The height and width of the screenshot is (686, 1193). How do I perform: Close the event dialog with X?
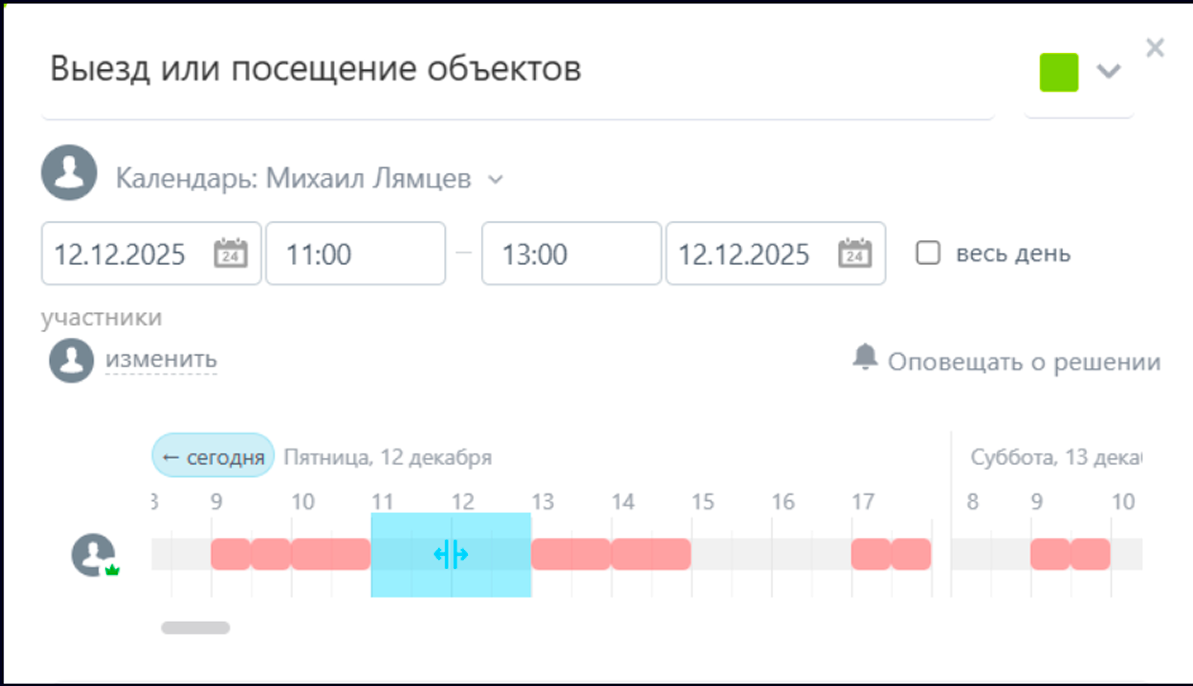tap(1155, 48)
